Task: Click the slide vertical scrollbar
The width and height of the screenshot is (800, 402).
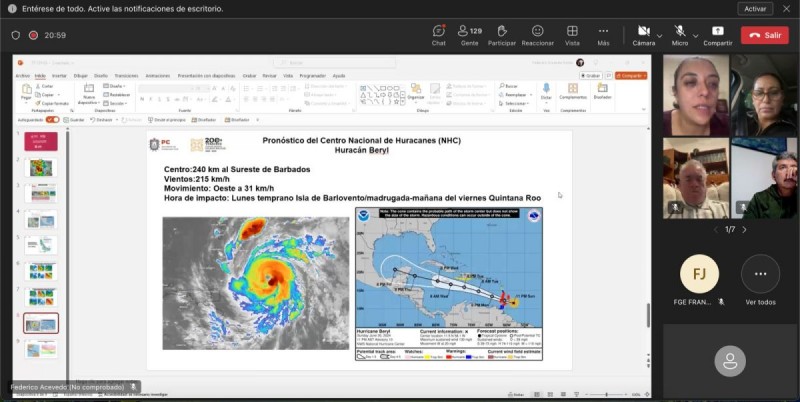Action: (648, 315)
